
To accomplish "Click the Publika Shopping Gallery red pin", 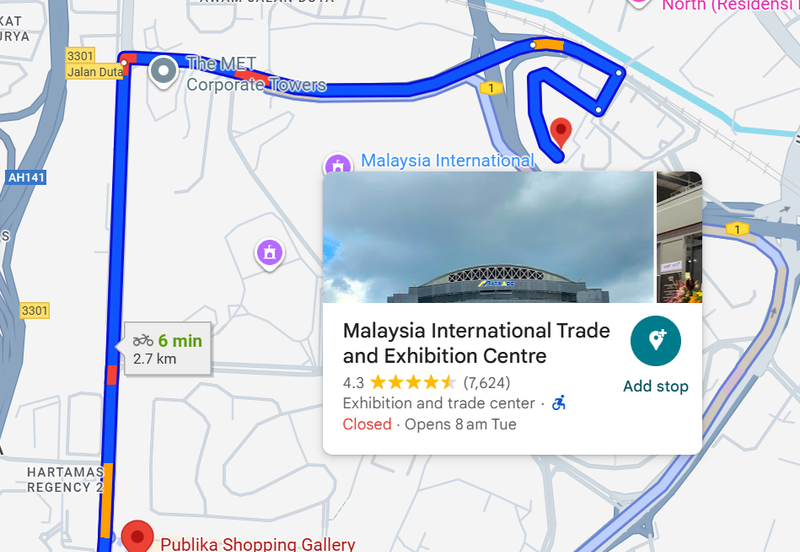I will click(137, 536).
